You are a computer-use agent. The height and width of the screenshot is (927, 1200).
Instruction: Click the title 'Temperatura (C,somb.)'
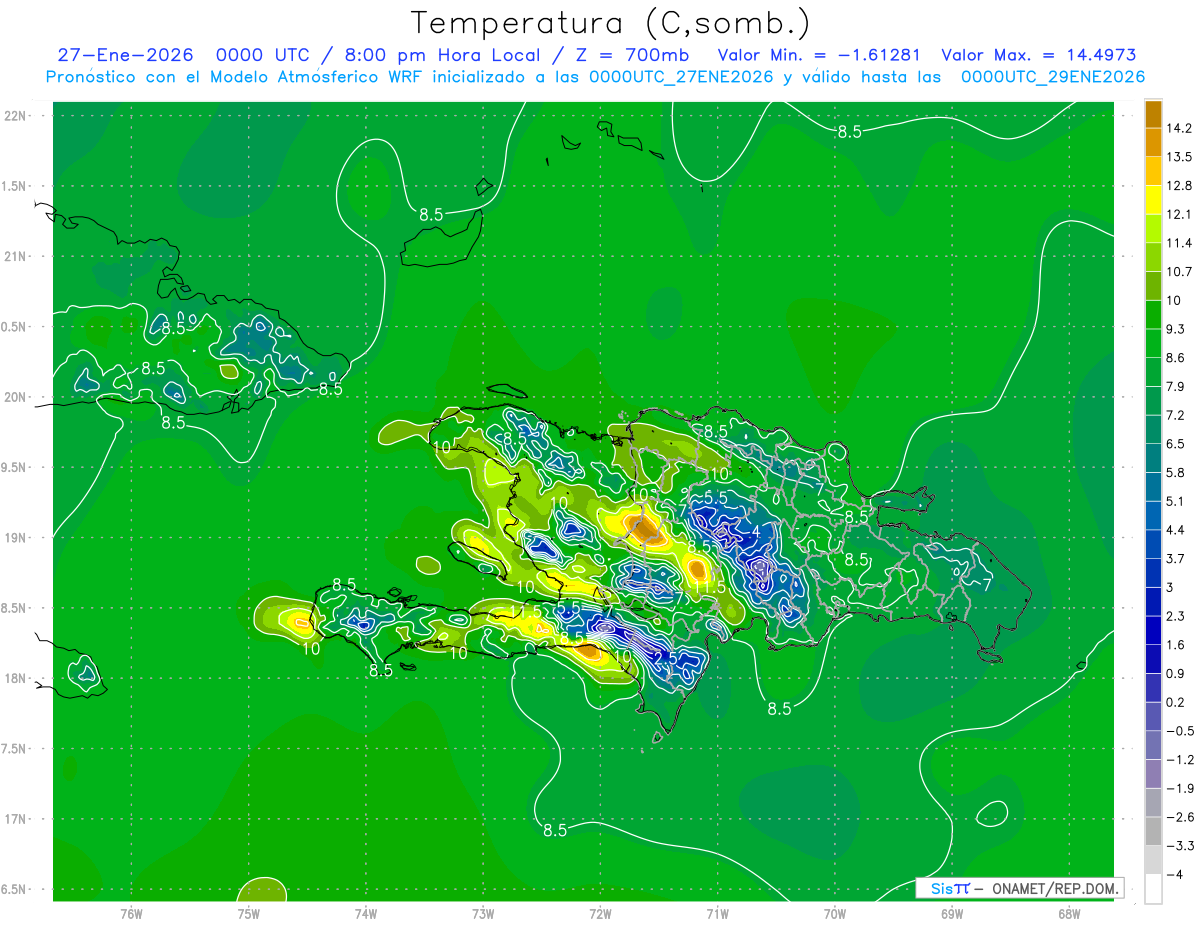tap(611, 22)
